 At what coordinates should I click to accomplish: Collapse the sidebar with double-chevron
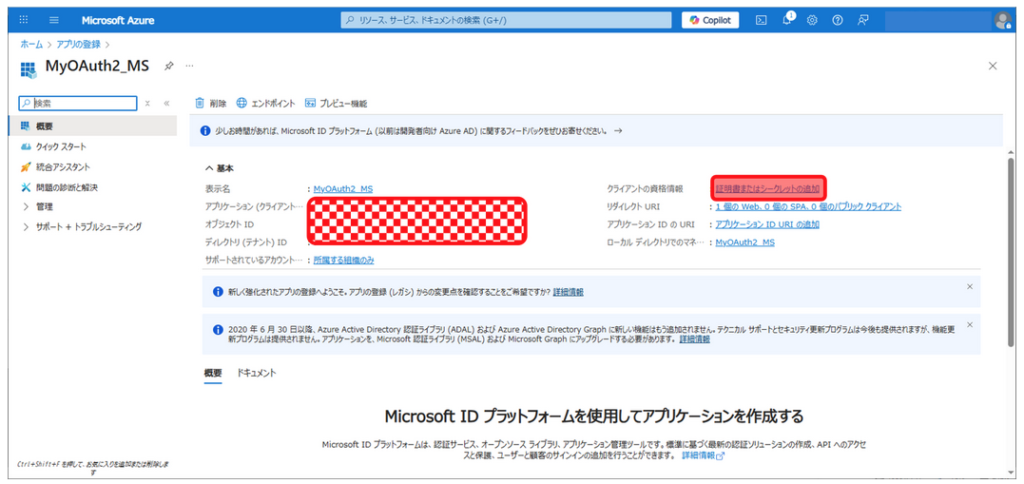166,103
